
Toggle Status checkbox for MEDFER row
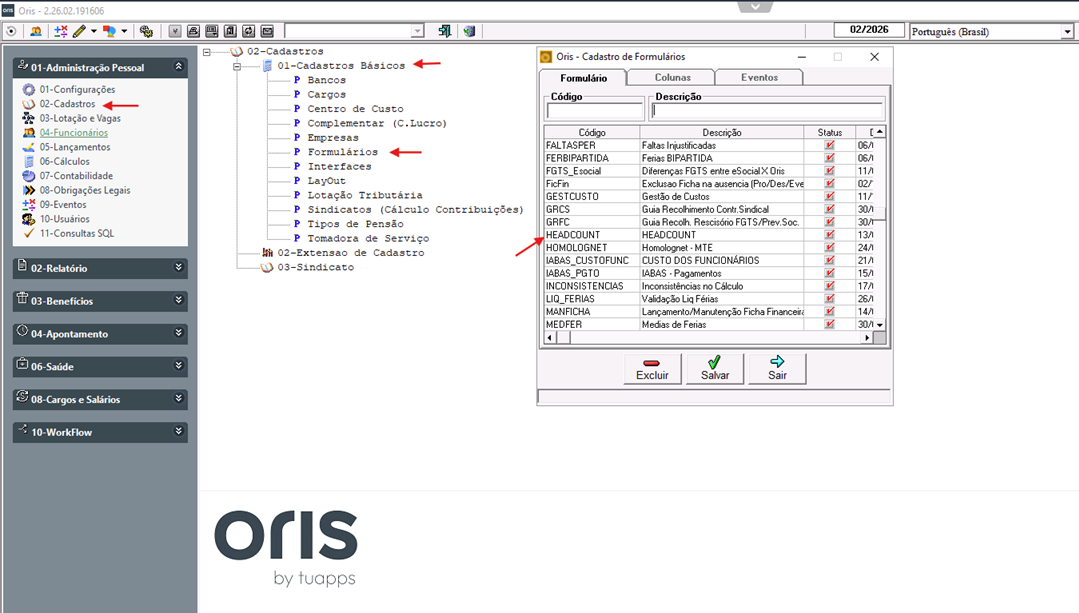[x=829, y=324]
